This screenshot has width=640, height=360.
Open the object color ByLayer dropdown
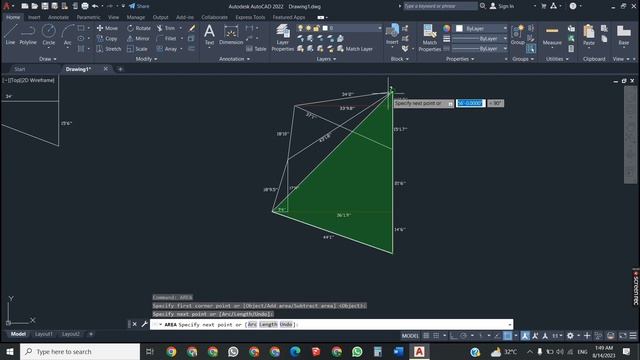482,28
